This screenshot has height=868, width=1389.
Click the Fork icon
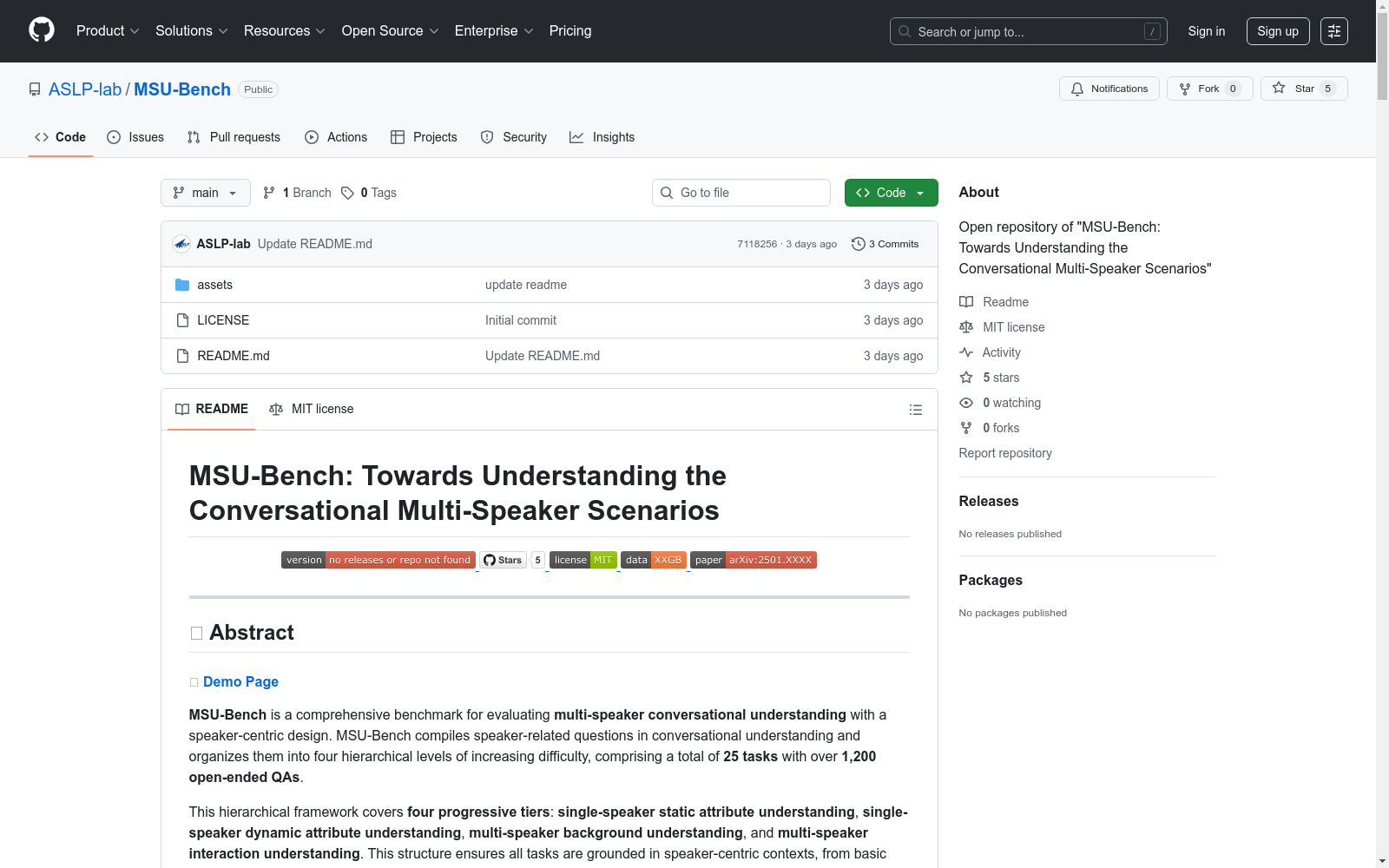pos(1185,89)
